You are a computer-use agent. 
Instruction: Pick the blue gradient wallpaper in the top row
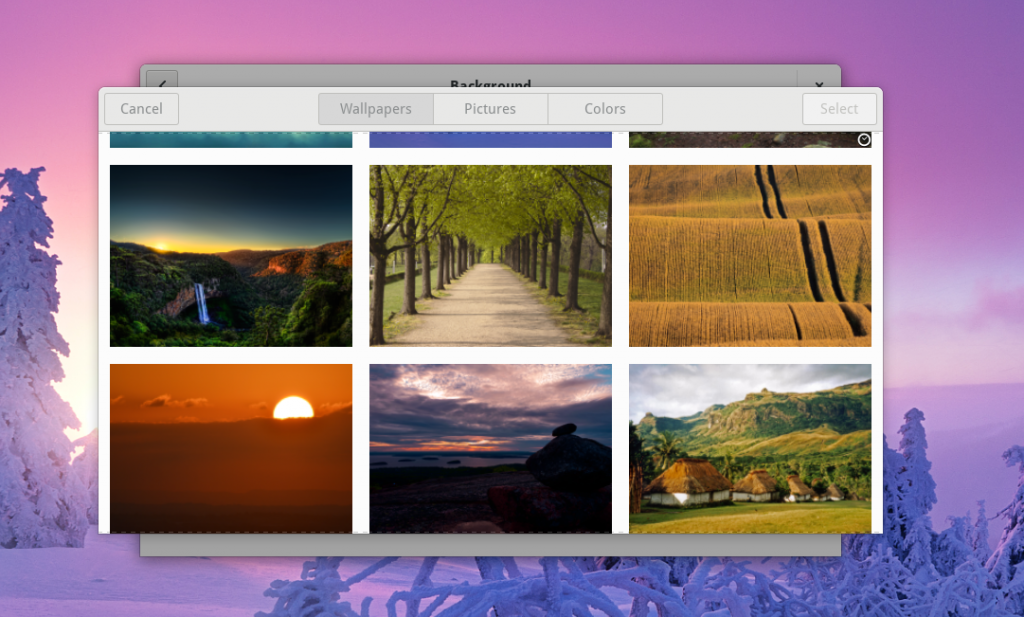(490, 138)
